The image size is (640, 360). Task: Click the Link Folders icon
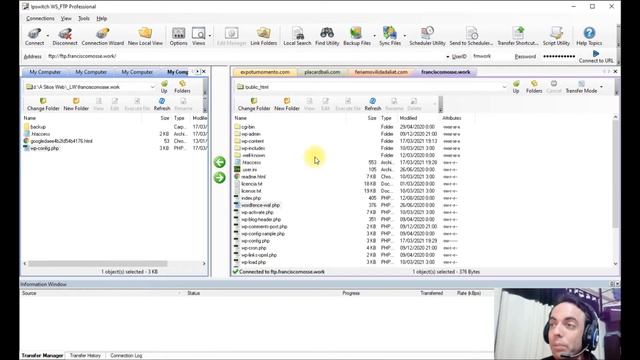coord(263,36)
